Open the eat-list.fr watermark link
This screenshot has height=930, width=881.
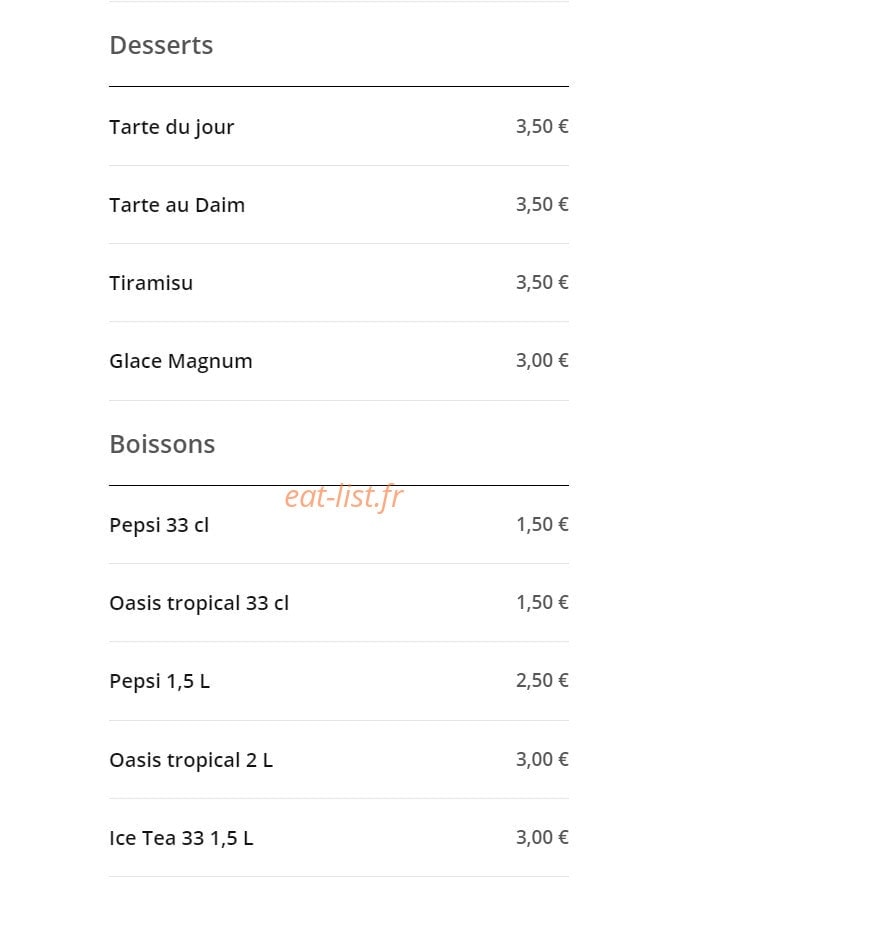click(x=344, y=496)
